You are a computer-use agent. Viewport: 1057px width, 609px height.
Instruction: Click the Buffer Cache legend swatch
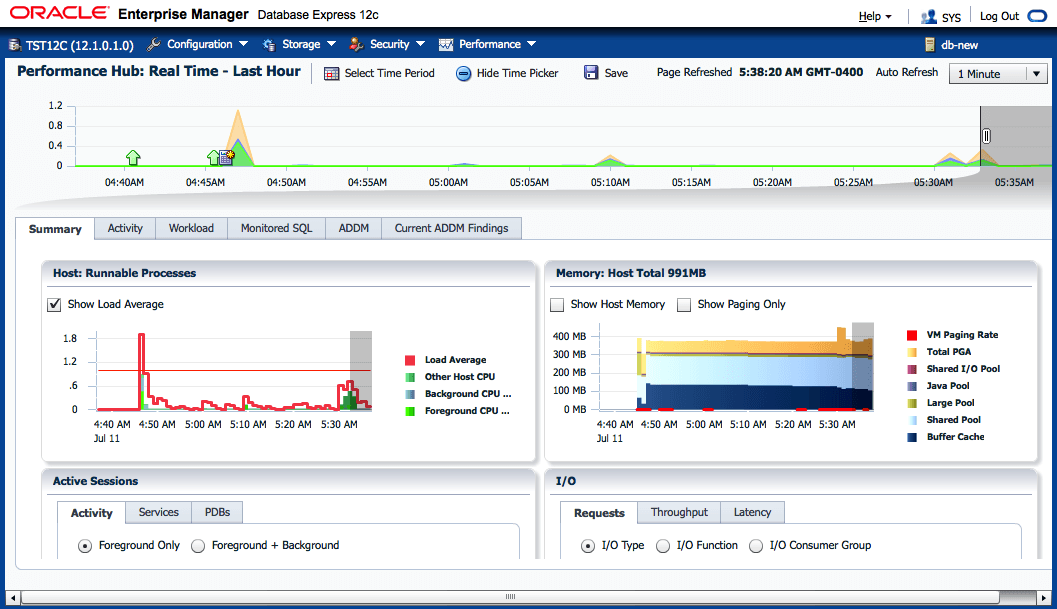point(912,437)
